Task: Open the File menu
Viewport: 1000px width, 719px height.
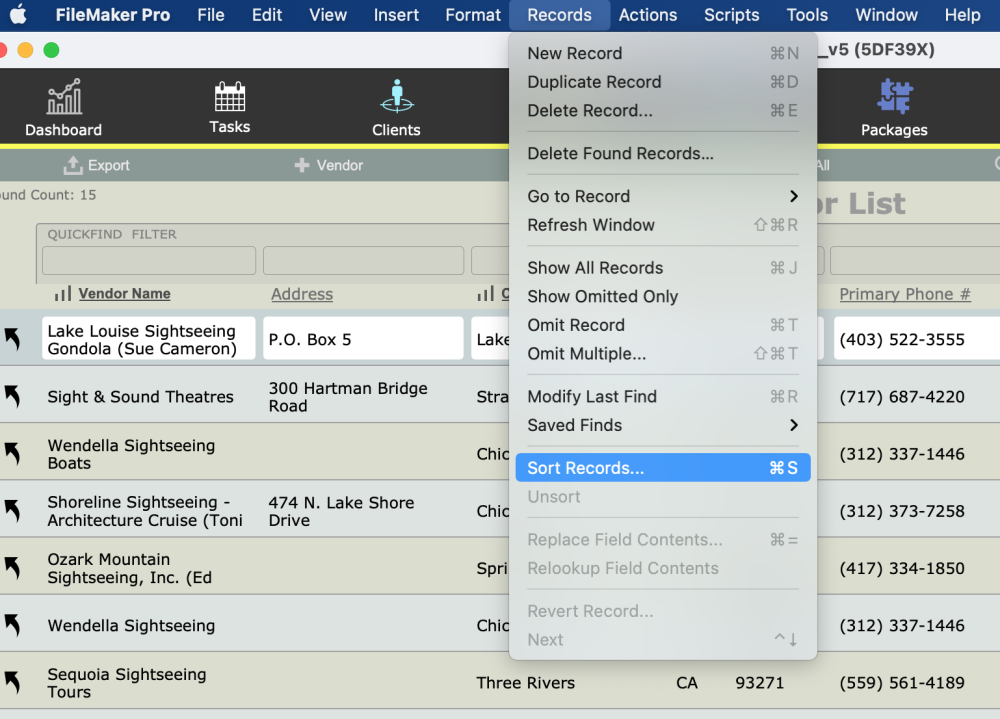Action: click(x=211, y=15)
